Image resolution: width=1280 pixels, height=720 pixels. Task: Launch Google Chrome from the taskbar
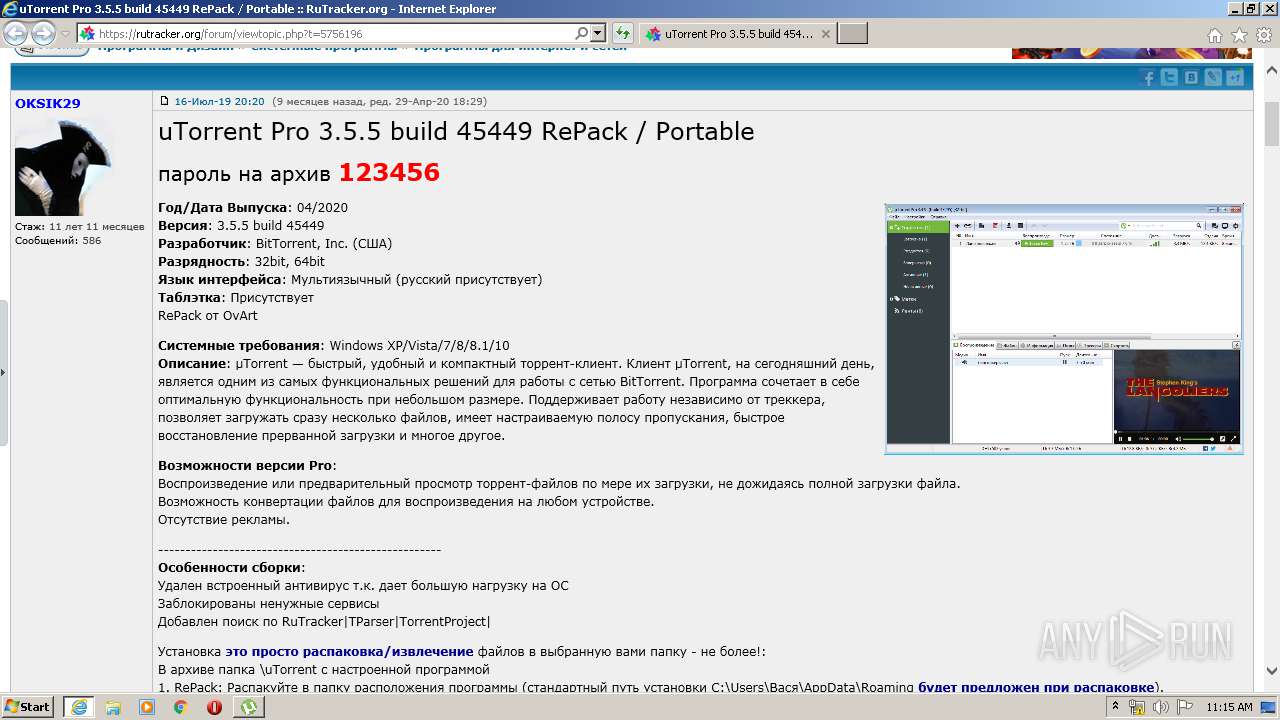point(180,707)
